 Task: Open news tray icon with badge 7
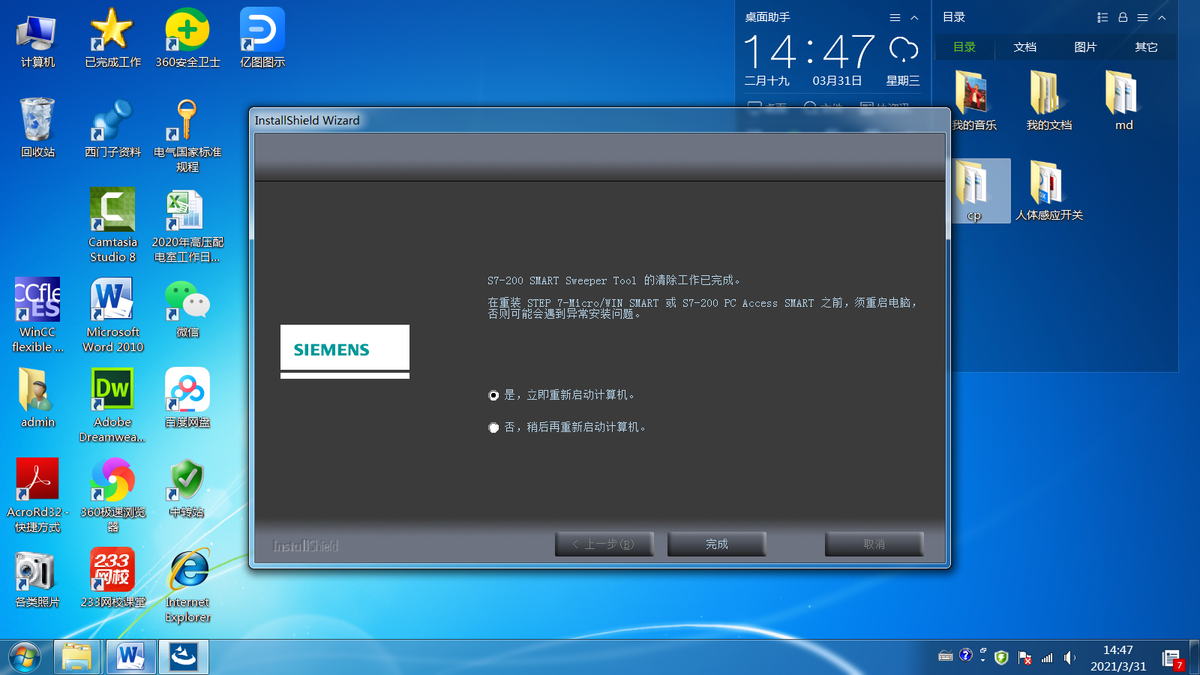[x=1171, y=658]
